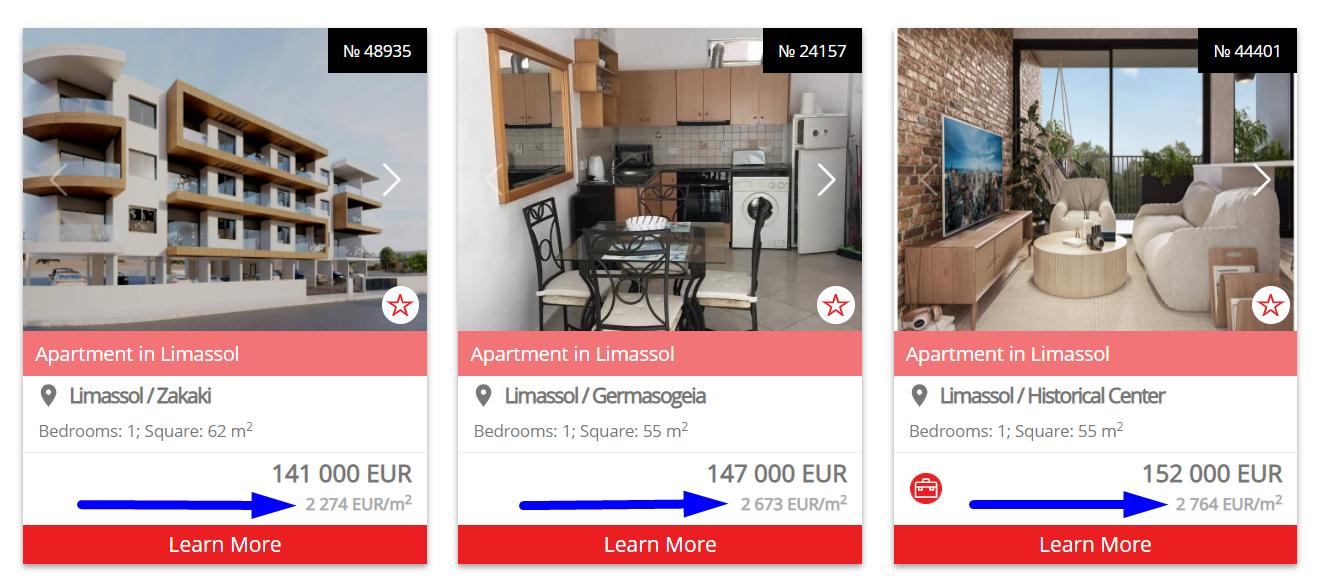Open Learn More for the 147 000 EUR apartment
The width and height of the screenshot is (1321, 586).
[x=660, y=545]
